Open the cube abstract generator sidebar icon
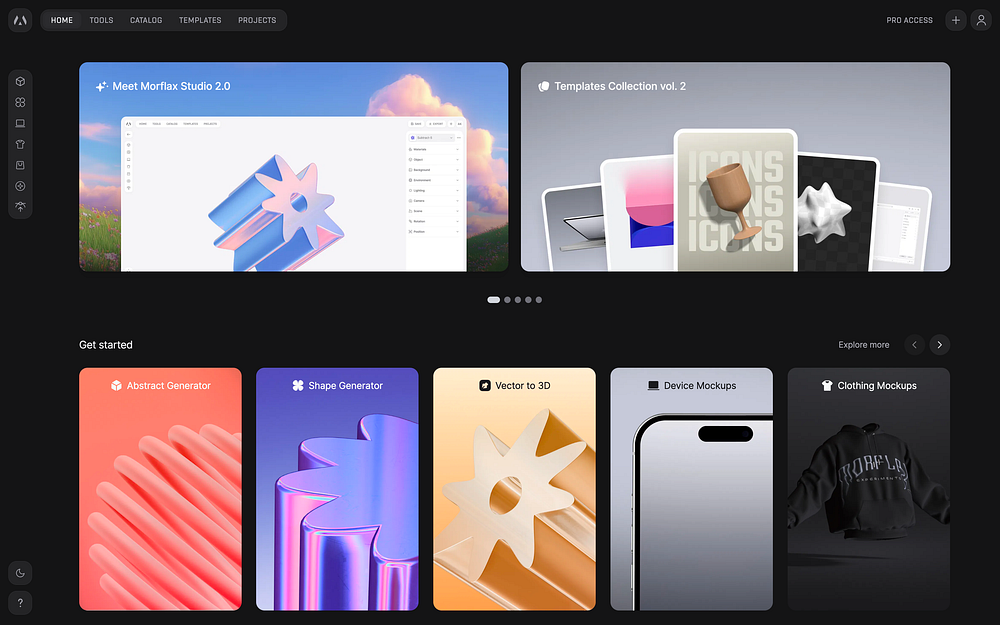Viewport: 1000px width, 625px height. click(x=20, y=82)
